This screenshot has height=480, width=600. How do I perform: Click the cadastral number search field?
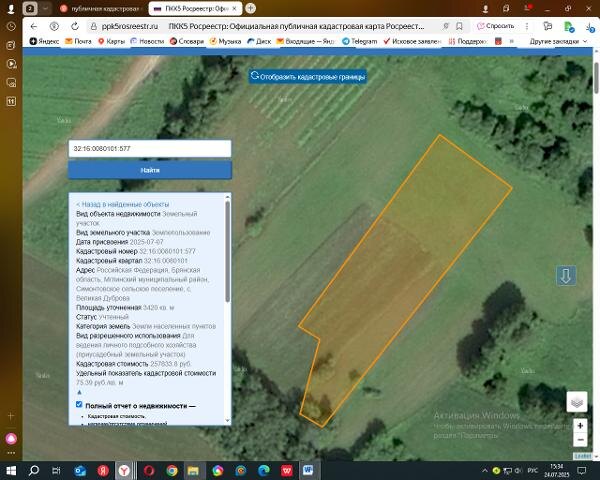[150, 149]
